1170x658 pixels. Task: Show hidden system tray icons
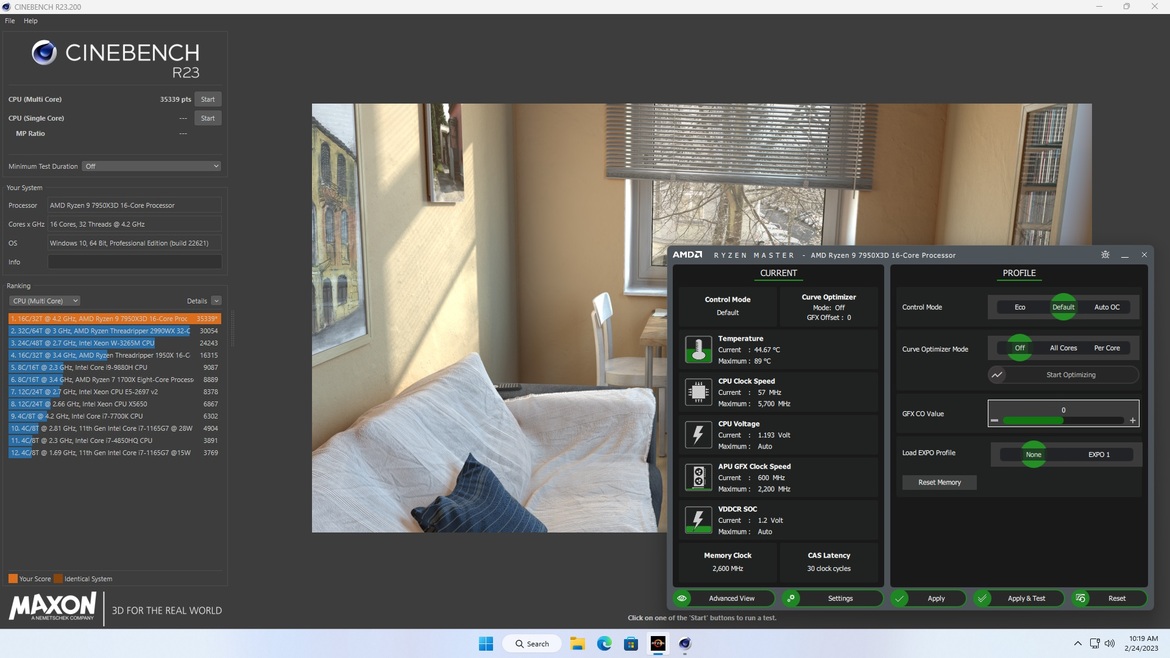[1077, 644]
